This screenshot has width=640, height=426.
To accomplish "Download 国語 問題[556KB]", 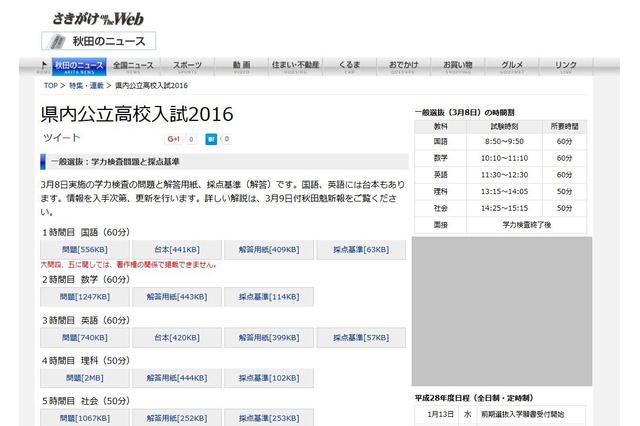I will tap(85, 250).
